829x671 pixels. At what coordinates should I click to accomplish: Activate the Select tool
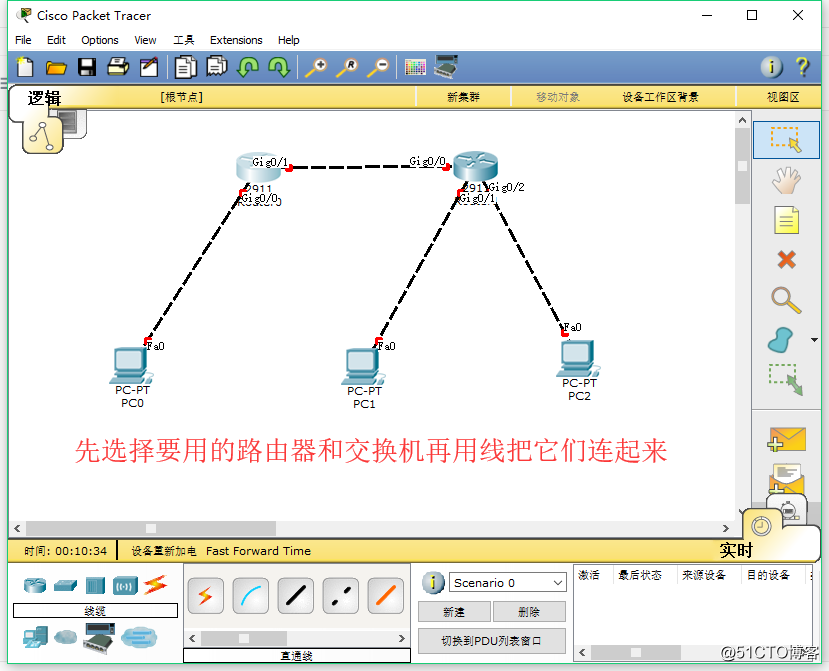(x=786, y=140)
